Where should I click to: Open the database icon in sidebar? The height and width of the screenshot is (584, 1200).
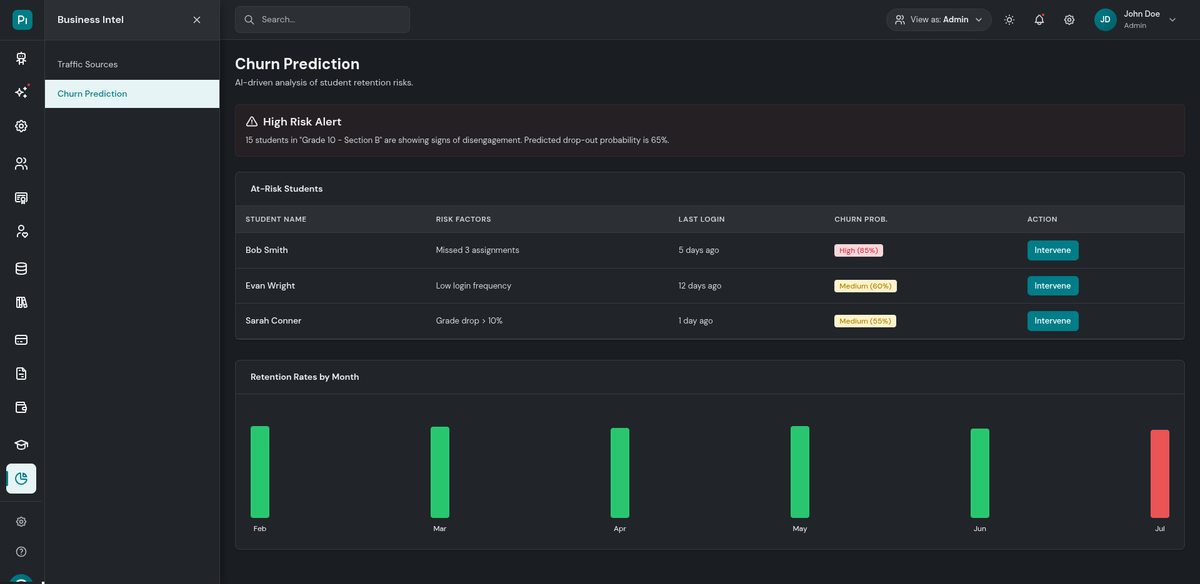[21, 269]
